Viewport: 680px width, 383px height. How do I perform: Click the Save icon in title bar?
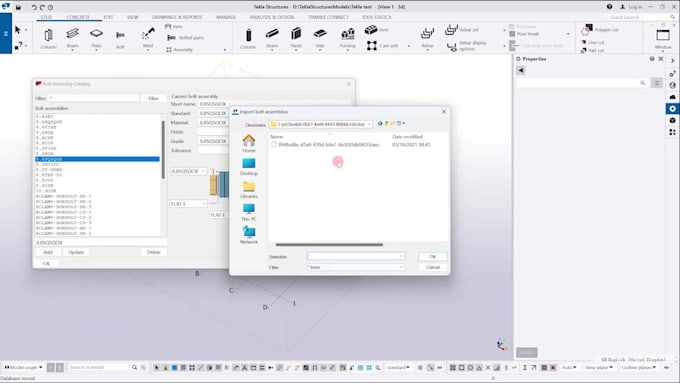[x=18, y=7]
